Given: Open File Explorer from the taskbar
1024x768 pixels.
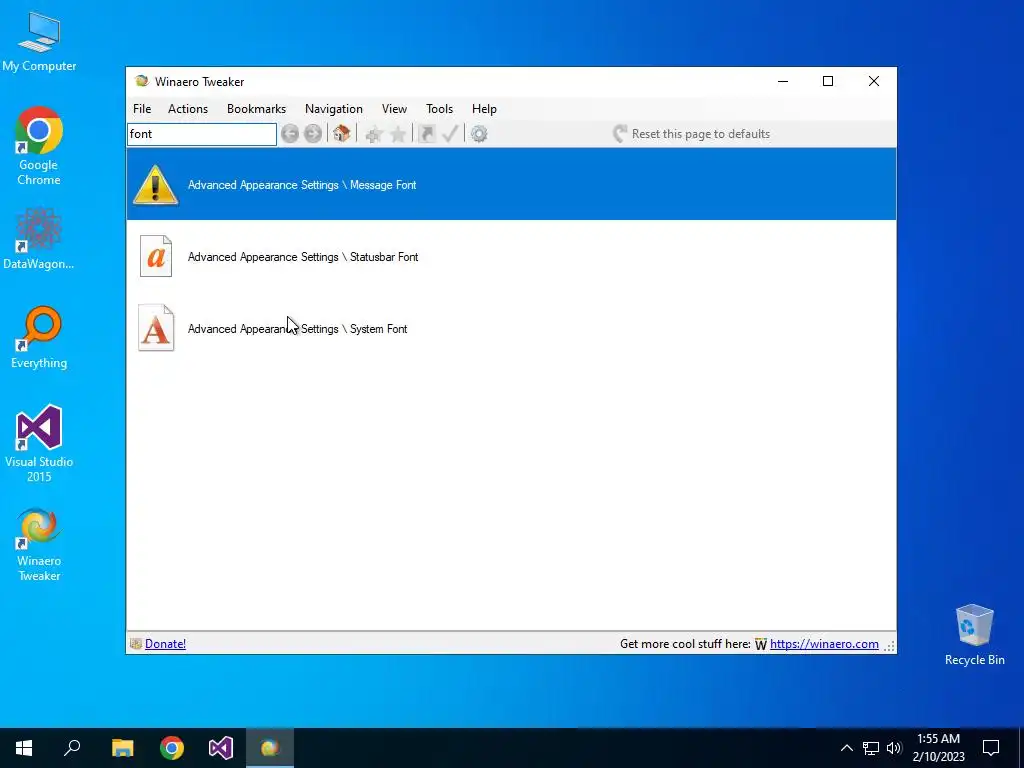Looking at the screenshot, I should click(122, 748).
